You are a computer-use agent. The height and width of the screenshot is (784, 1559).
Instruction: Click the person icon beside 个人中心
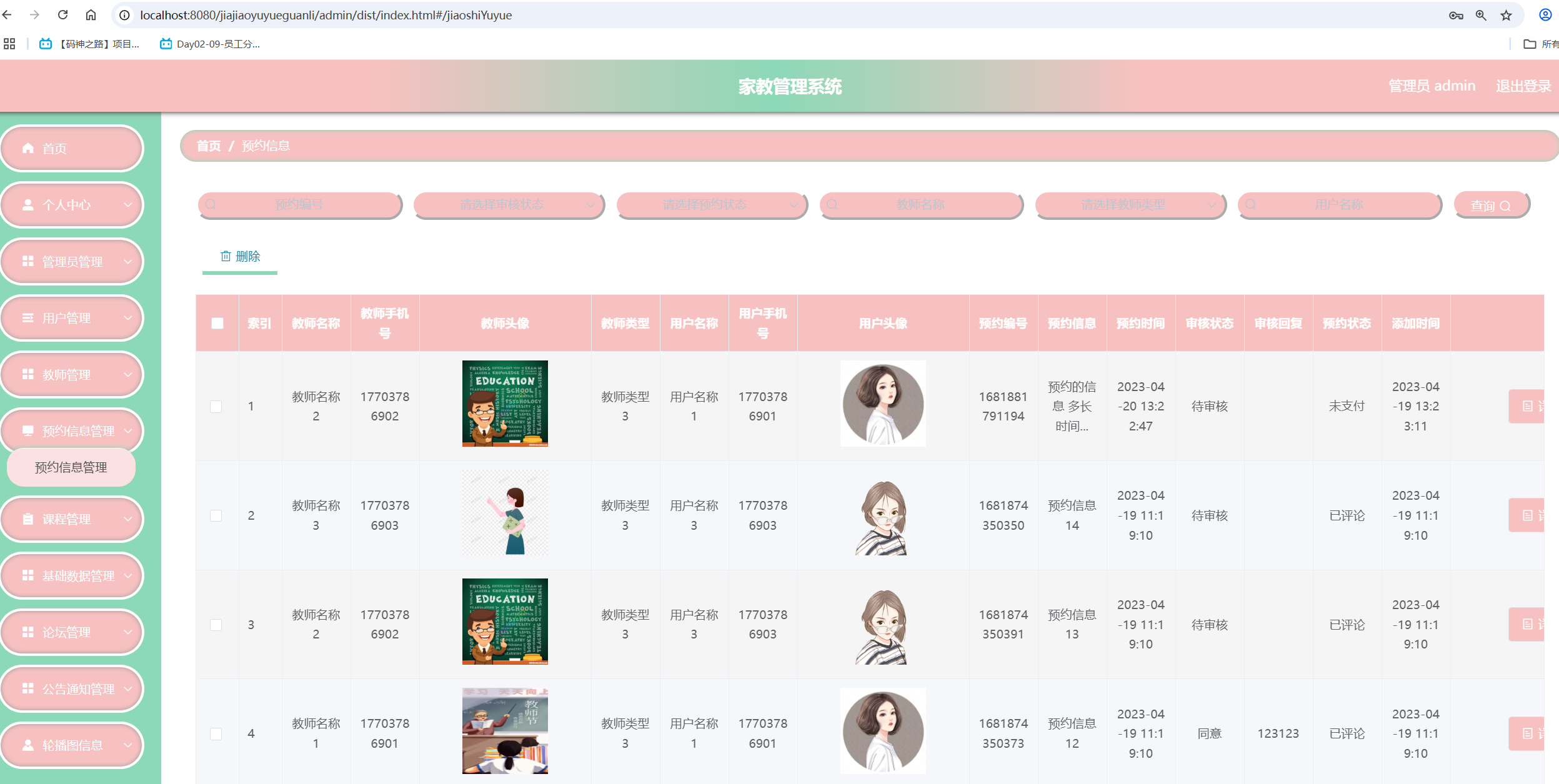click(28, 205)
